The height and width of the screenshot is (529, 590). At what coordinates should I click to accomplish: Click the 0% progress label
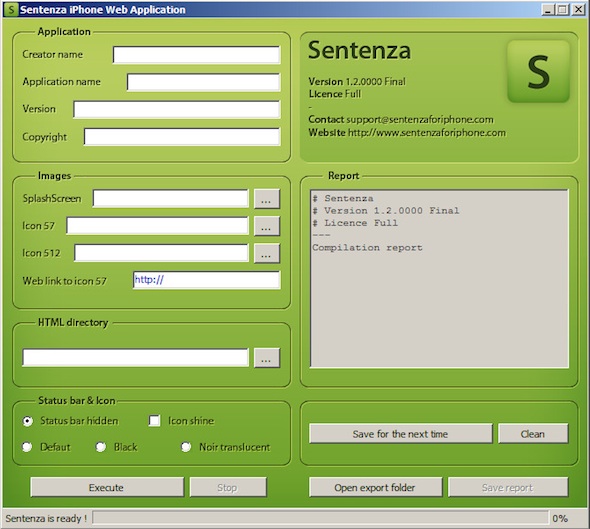pyautogui.click(x=560, y=518)
